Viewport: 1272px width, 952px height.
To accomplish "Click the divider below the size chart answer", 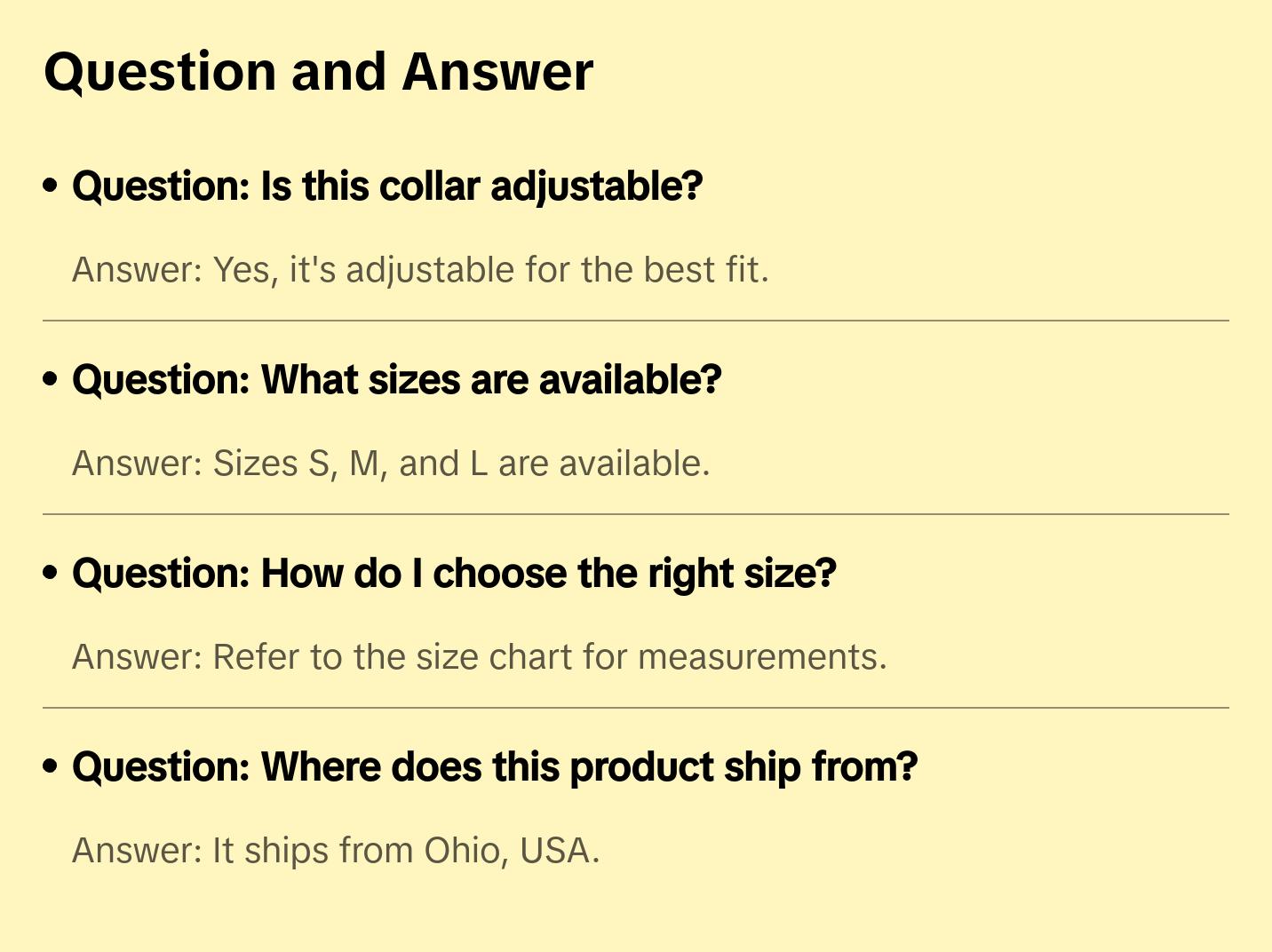I will coord(636,708).
